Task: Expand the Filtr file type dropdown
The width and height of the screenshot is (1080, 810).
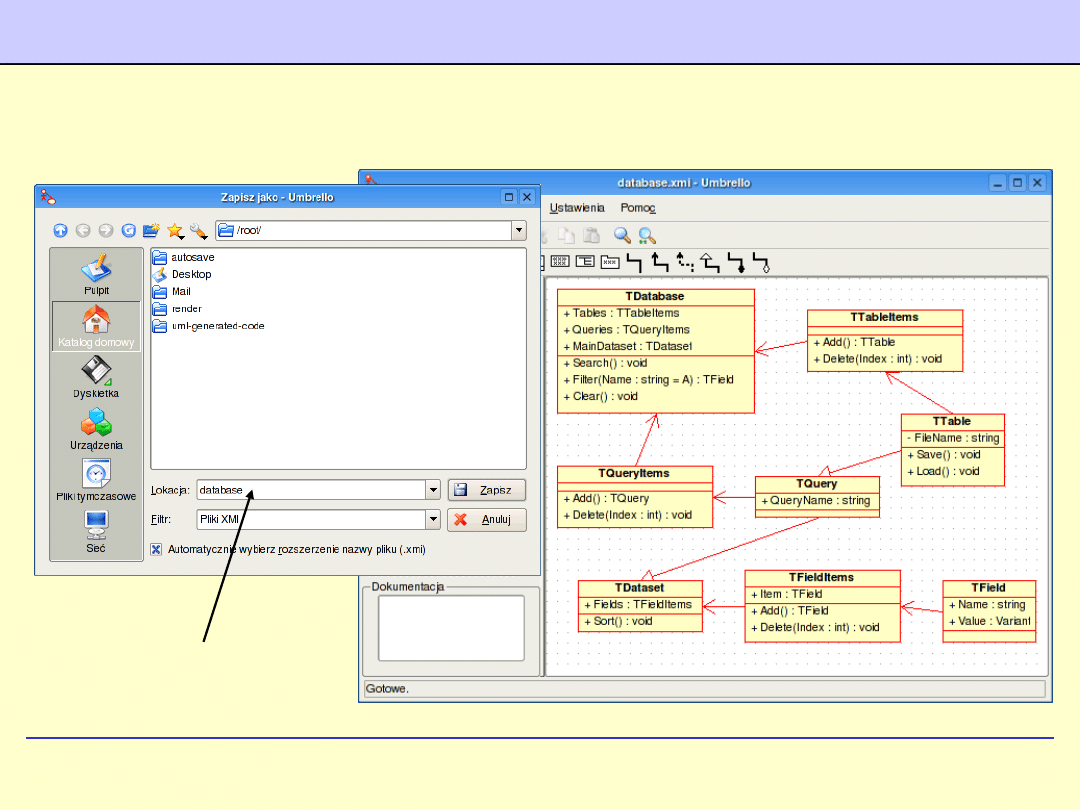Action: [x=432, y=520]
